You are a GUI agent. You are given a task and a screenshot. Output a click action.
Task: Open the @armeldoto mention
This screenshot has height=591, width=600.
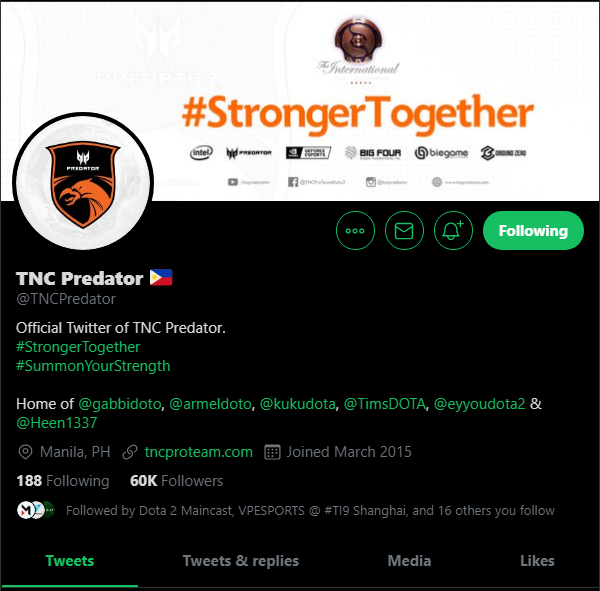tap(210, 404)
